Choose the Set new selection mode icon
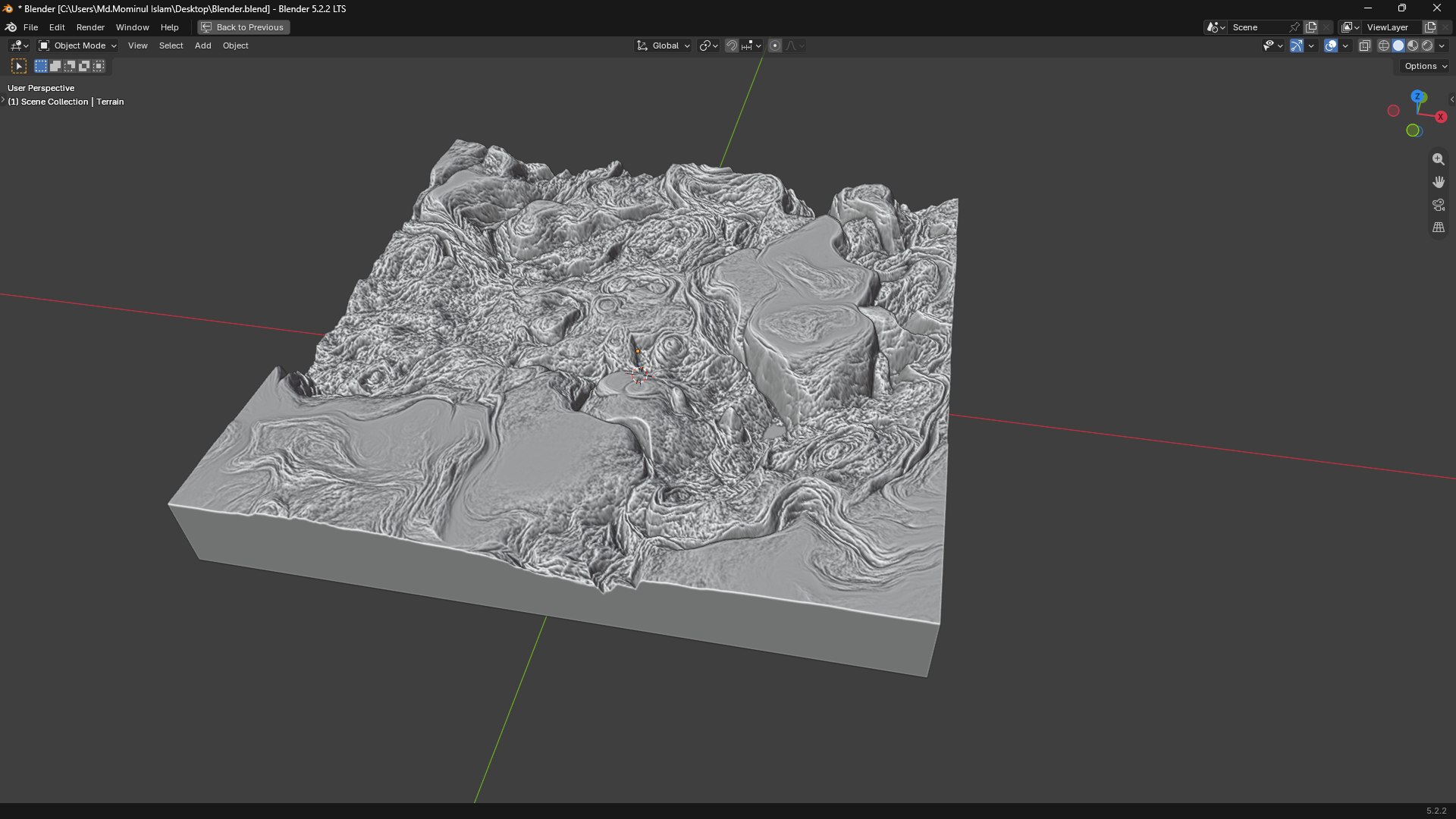This screenshot has width=1456, height=819. [x=41, y=66]
